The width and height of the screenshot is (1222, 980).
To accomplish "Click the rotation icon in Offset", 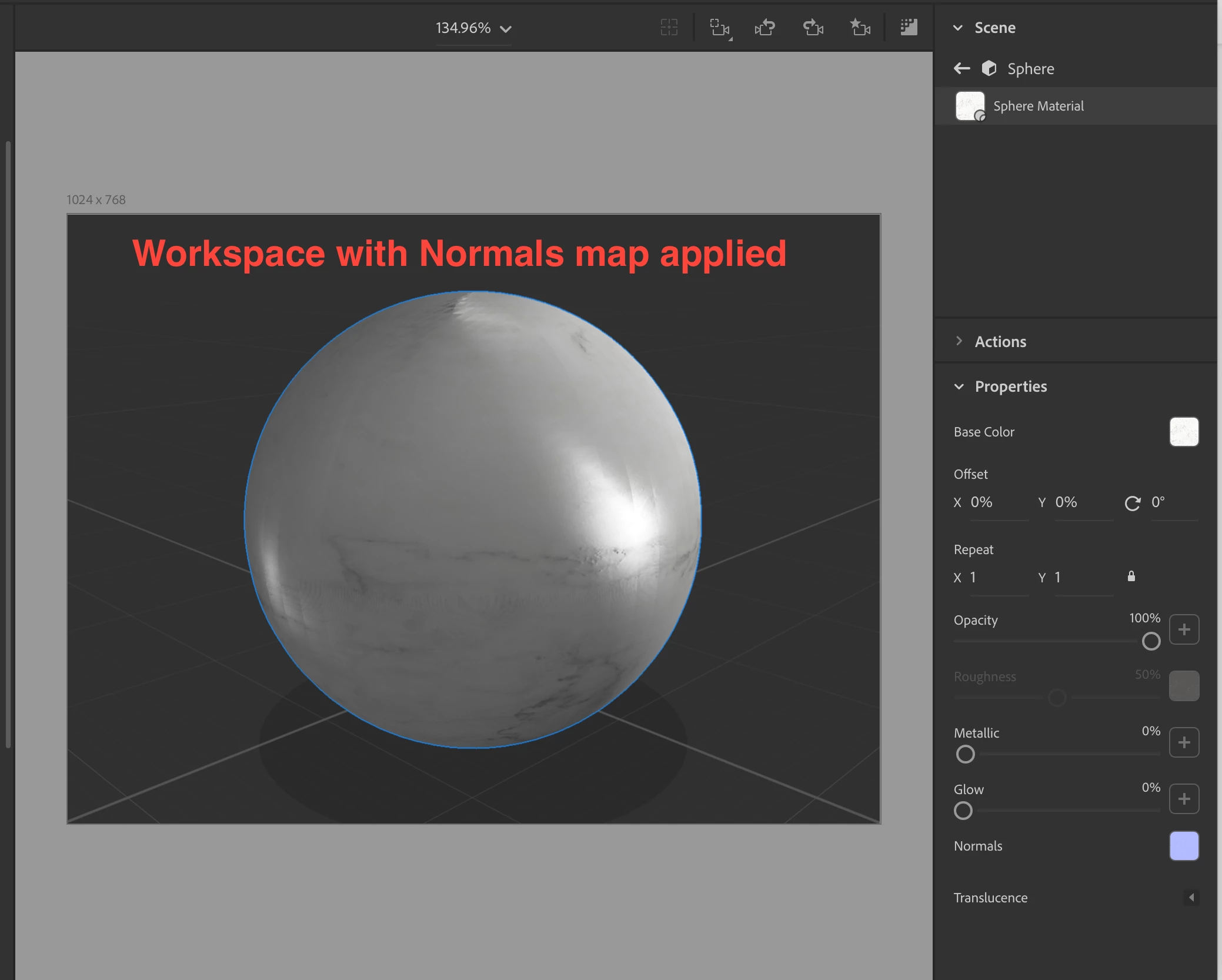I will click(1132, 504).
